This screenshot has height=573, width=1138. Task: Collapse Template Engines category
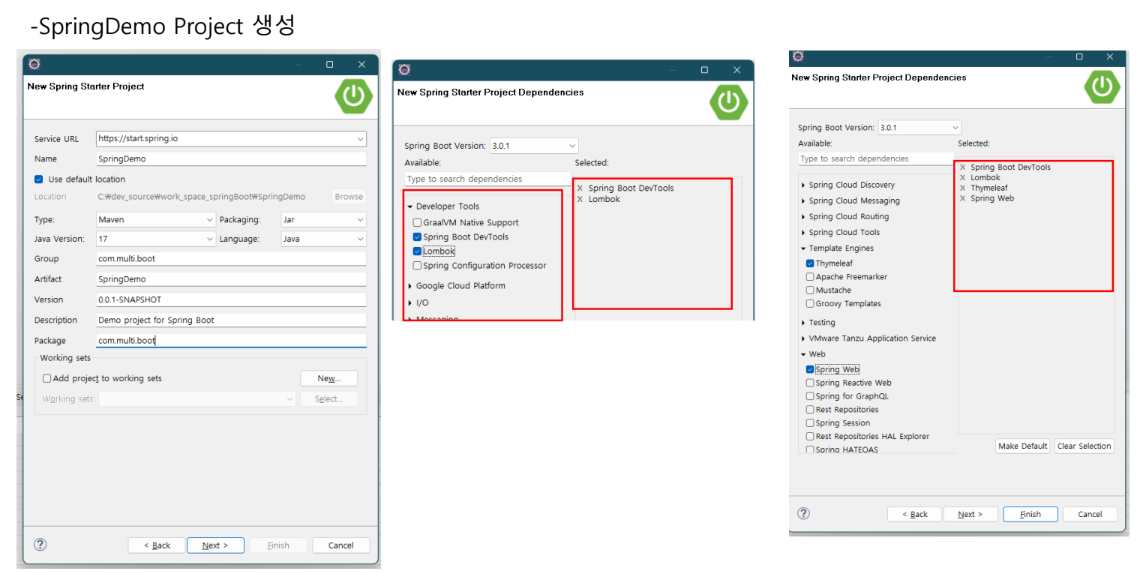pyautogui.click(x=803, y=248)
